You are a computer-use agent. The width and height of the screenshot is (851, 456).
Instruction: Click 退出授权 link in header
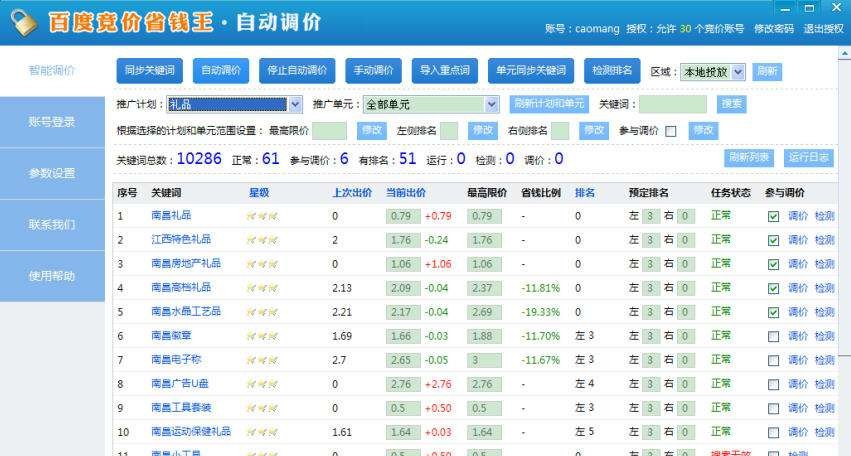[x=823, y=29]
